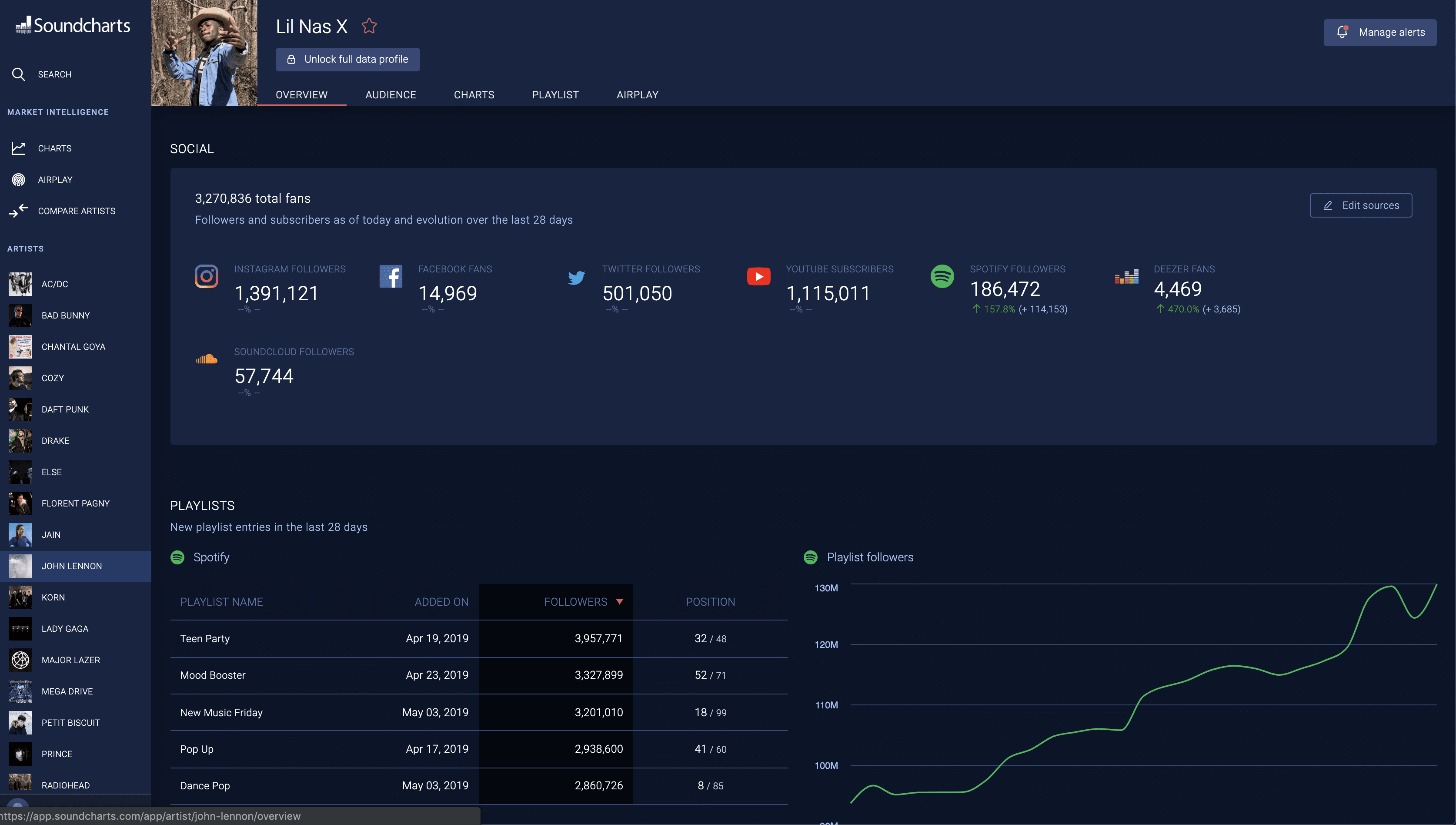
Task: Select John Lennon in artists list
Action: [x=75, y=566]
